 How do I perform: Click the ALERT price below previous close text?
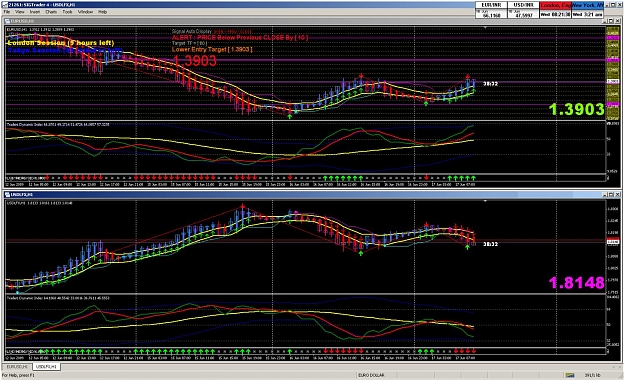click(x=240, y=37)
